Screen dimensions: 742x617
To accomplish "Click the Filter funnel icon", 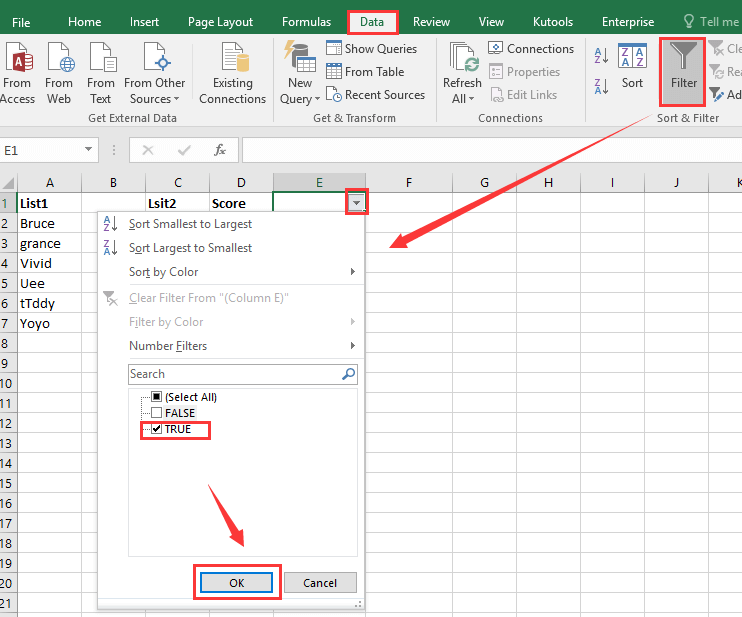I will point(684,62).
